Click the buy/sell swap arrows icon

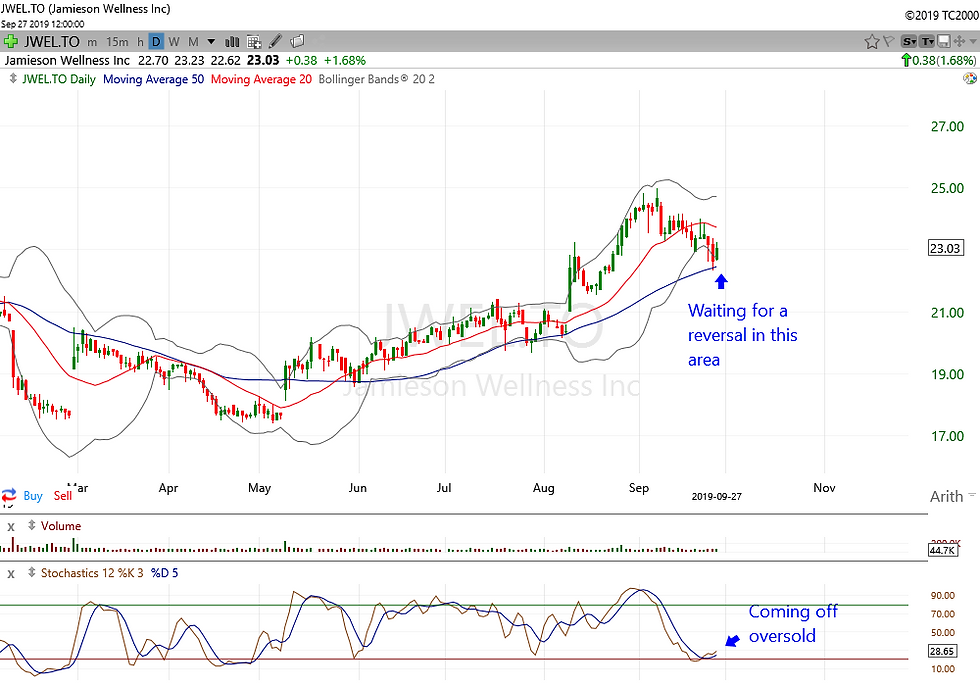[x=9, y=495]
